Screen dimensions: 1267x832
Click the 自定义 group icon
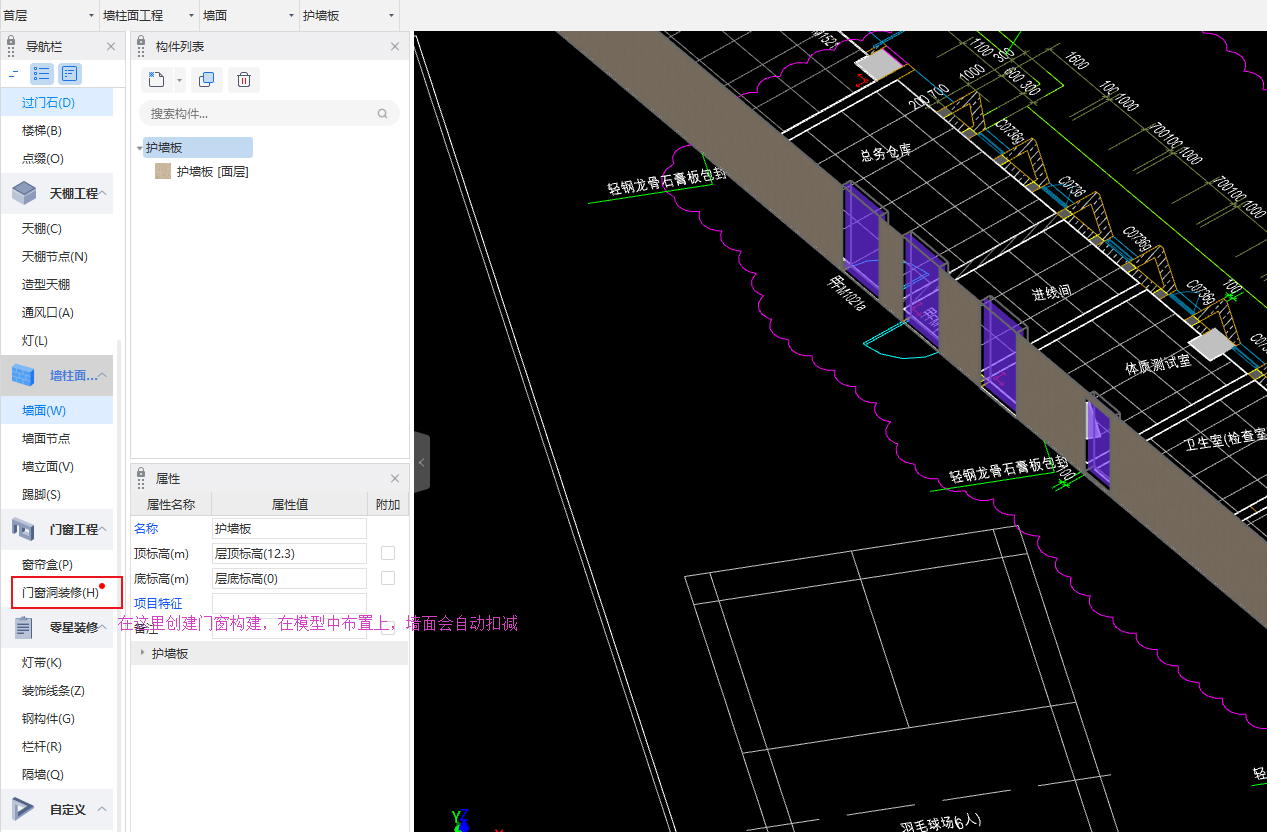point(24,809)
